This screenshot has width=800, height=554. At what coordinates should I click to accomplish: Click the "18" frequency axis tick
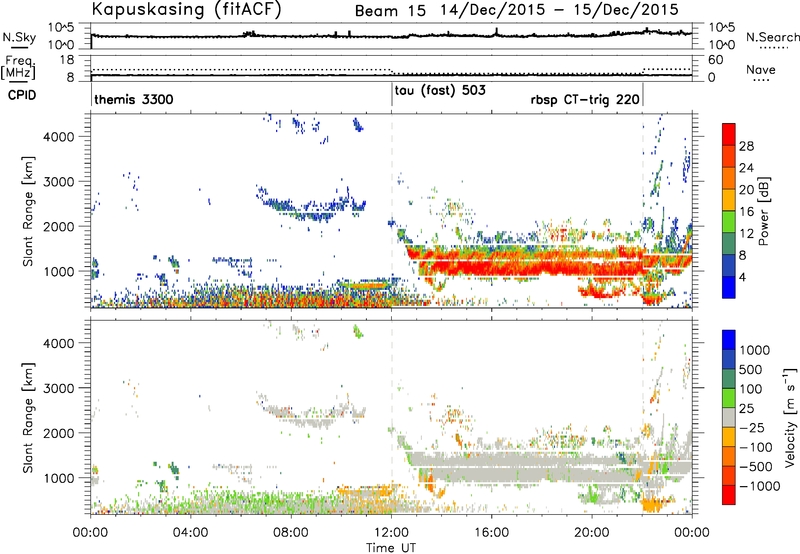click(x=67, y=60)
